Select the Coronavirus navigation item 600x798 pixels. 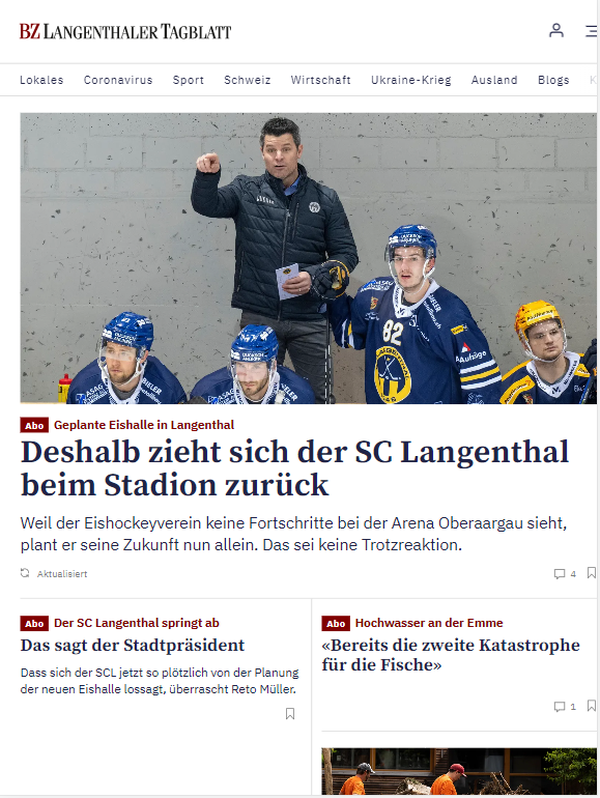pyautogui.click(x=118, y=80)
